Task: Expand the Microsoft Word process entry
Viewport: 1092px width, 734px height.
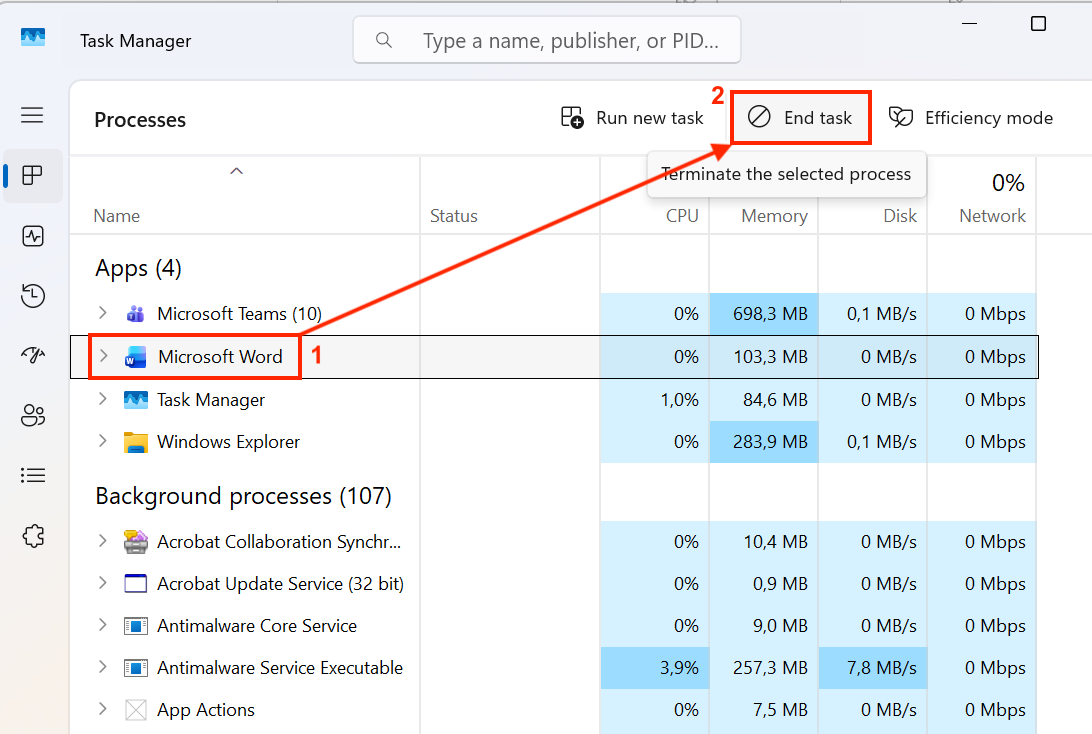Action: click(x=103, y=356)
